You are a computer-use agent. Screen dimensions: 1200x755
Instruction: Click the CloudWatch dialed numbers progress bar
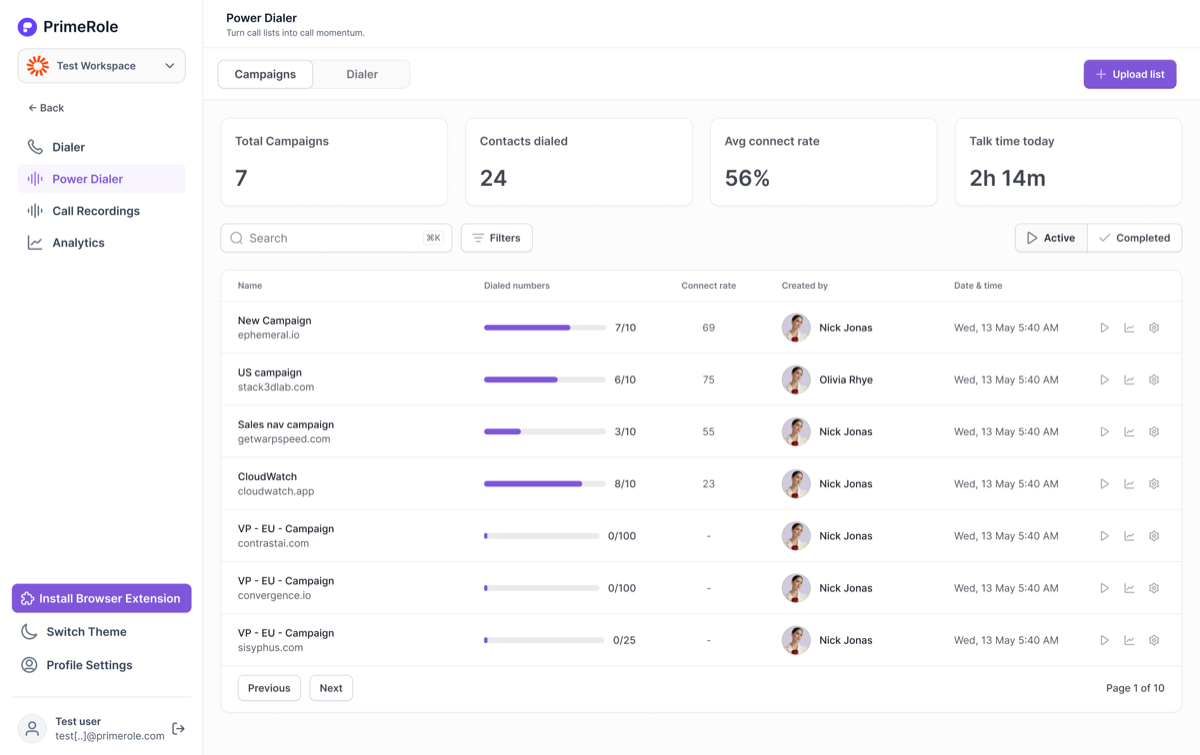pyautogui.click(x=545, y=484)
